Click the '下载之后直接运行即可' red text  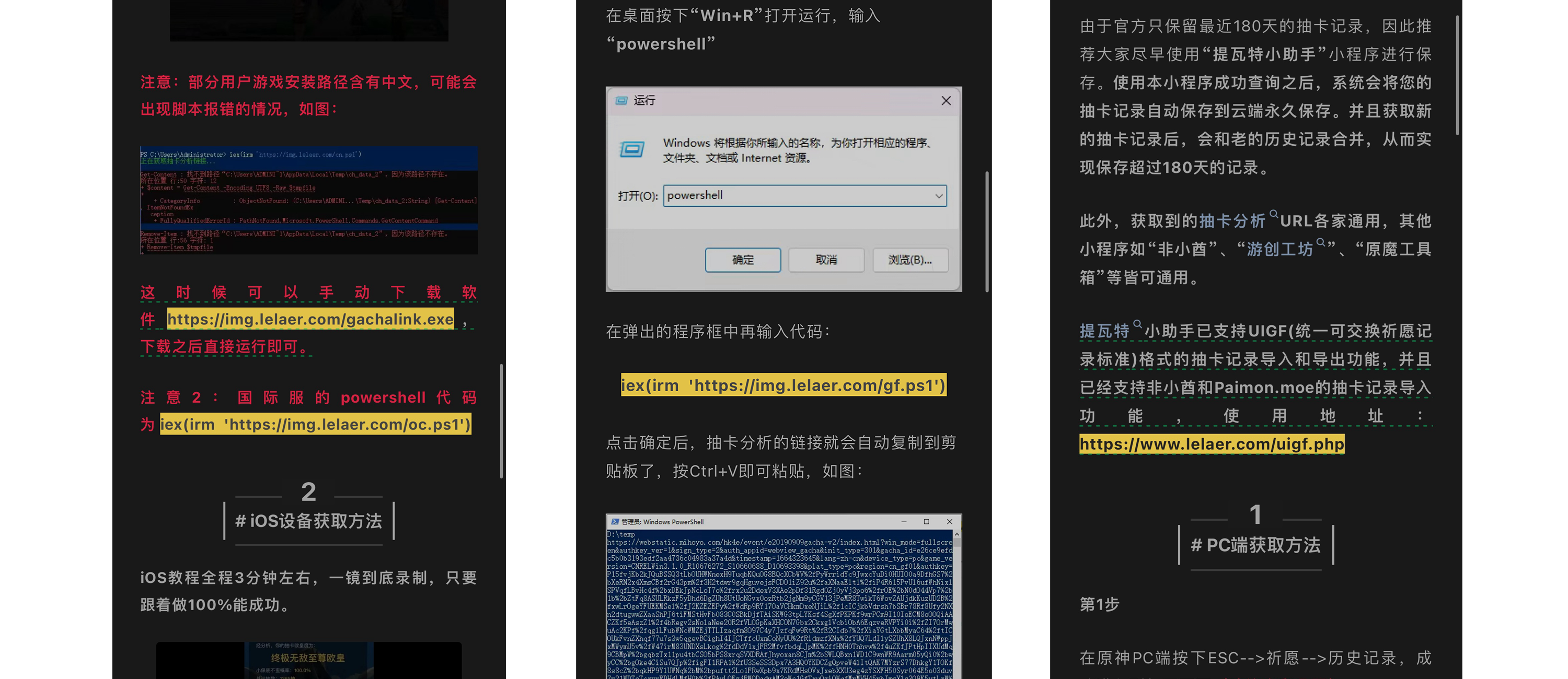coord(226,347)
